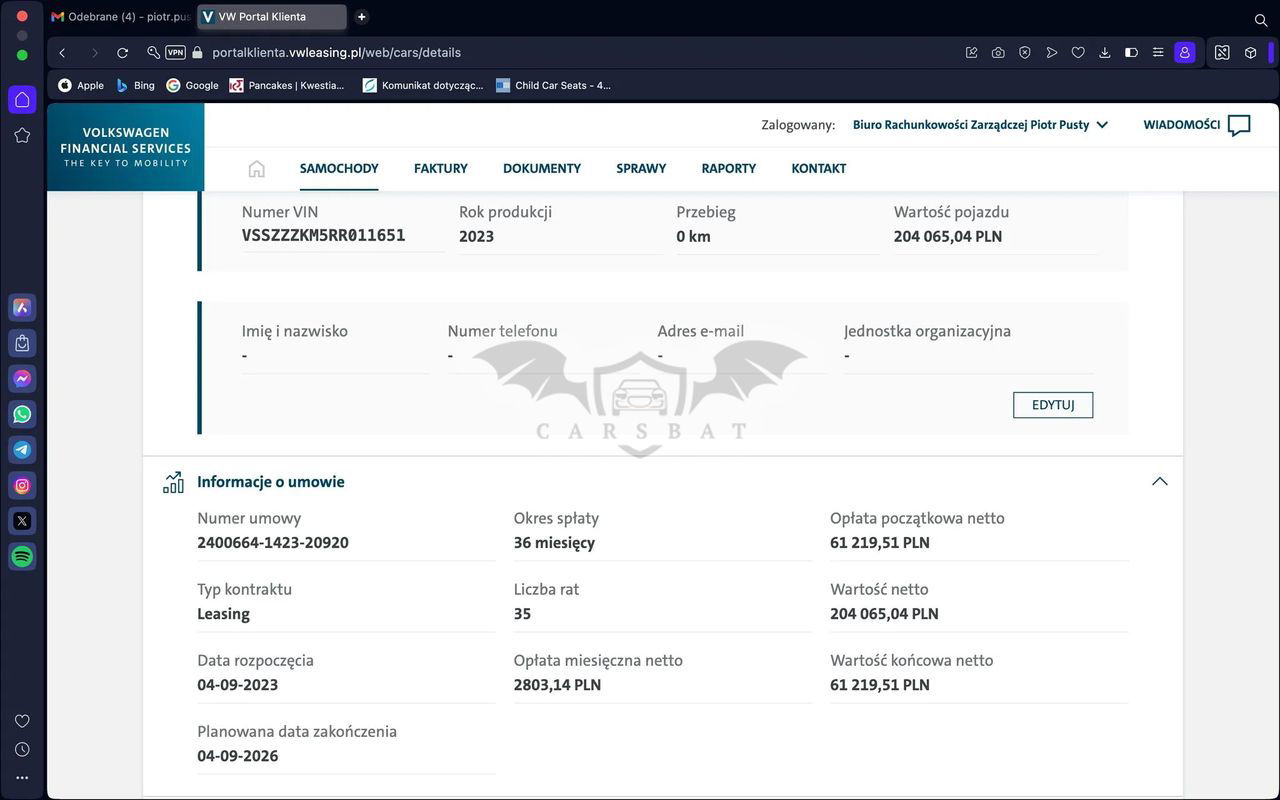
Task: Open Messenger in the sidebar
Action: [x=22, y=379]
